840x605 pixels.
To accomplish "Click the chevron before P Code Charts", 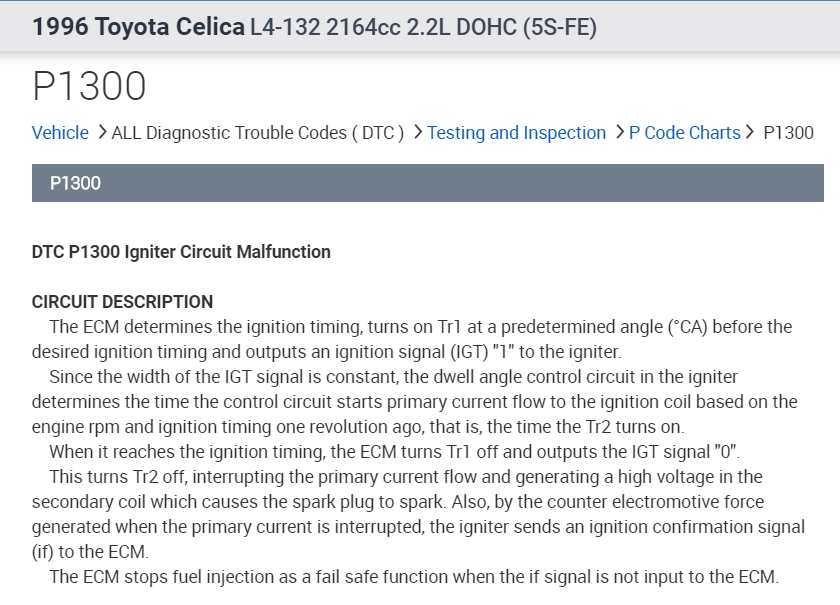I will pos(619,132).
